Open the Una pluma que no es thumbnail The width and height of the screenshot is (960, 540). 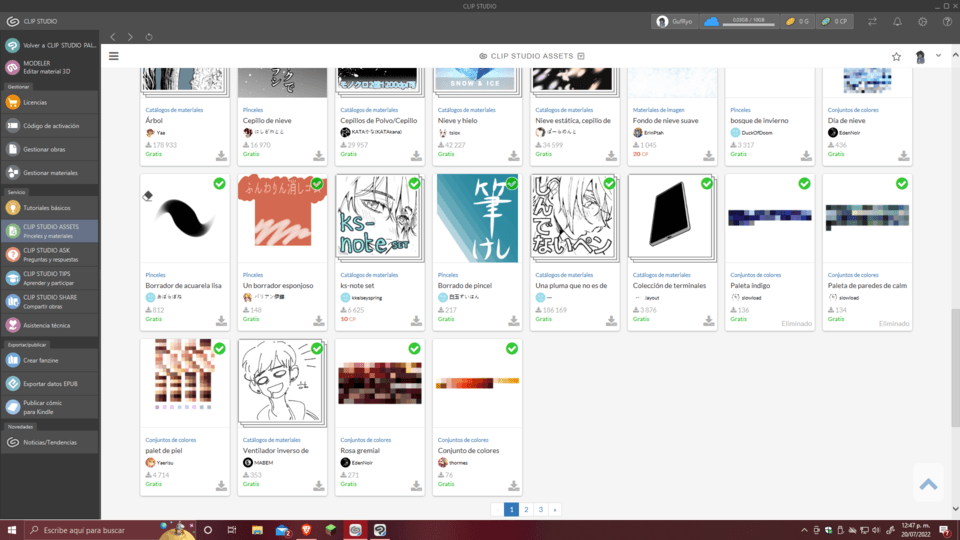(x=574, y=218)
